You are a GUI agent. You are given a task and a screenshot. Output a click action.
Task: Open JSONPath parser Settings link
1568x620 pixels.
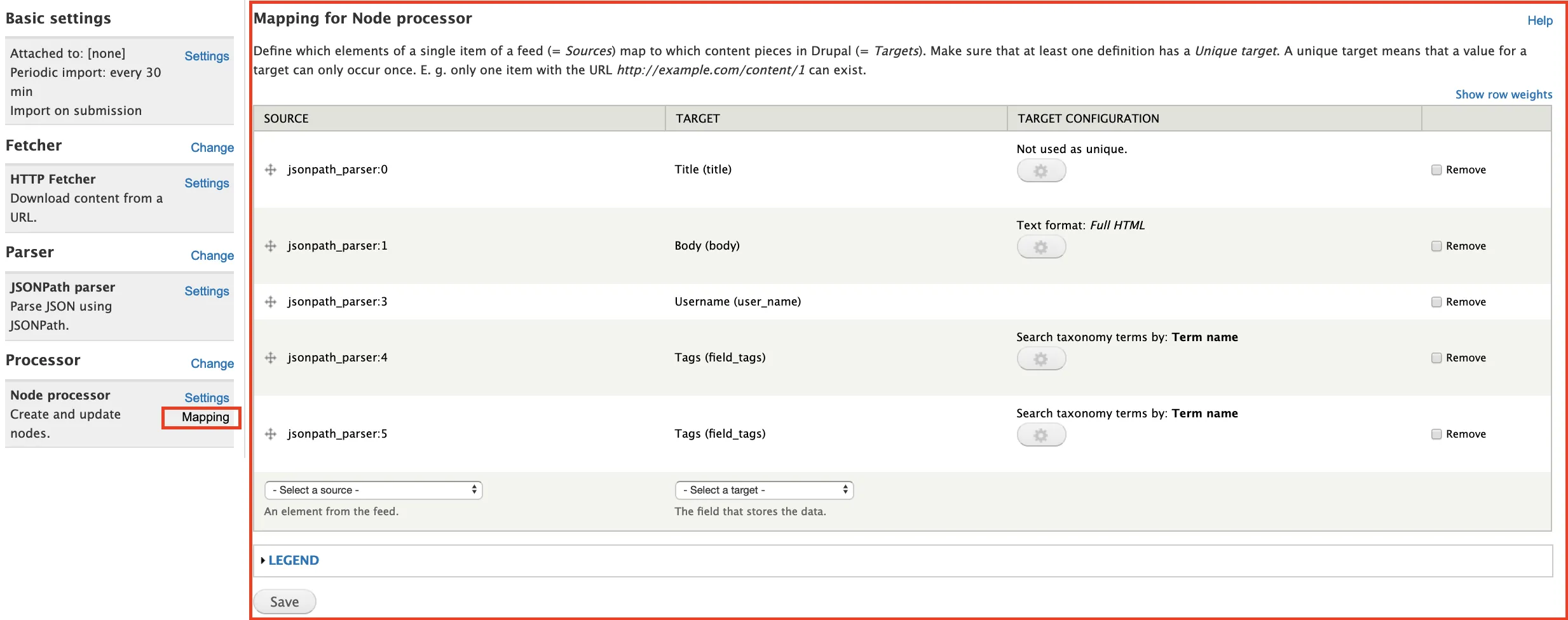coord(207,291)
